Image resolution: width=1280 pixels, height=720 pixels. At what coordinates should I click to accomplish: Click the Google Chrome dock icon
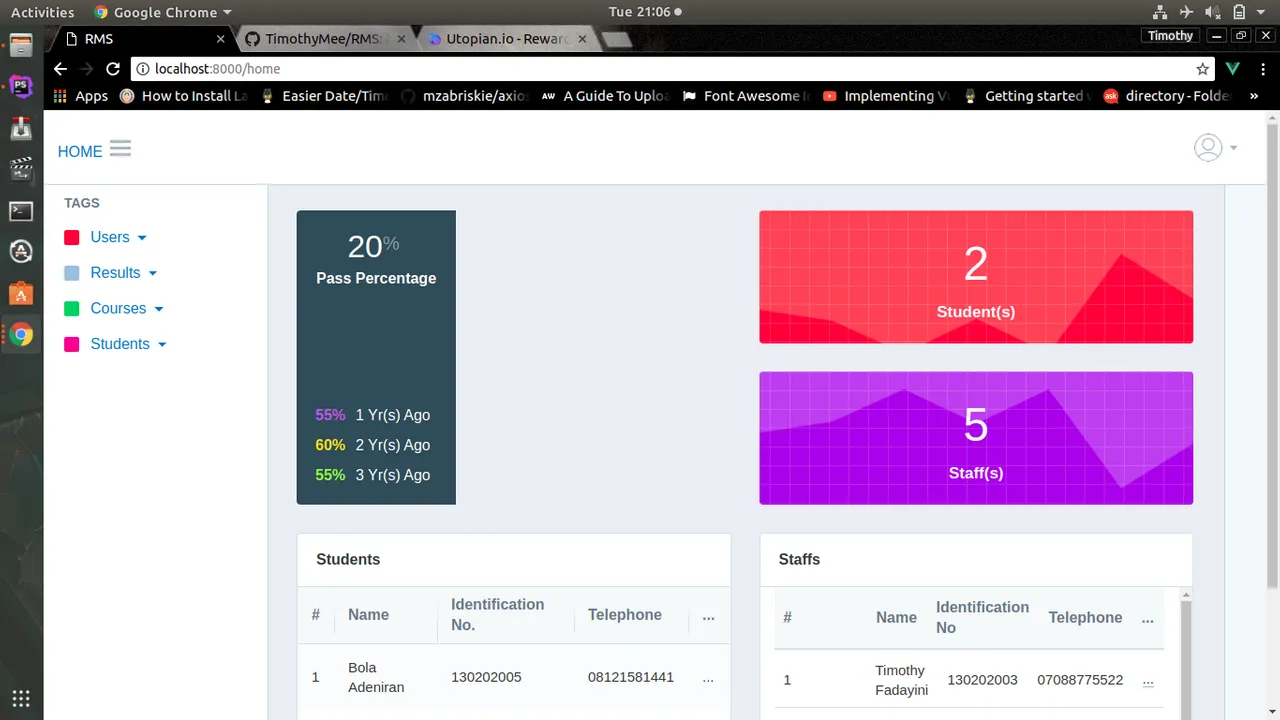[21, 336]
